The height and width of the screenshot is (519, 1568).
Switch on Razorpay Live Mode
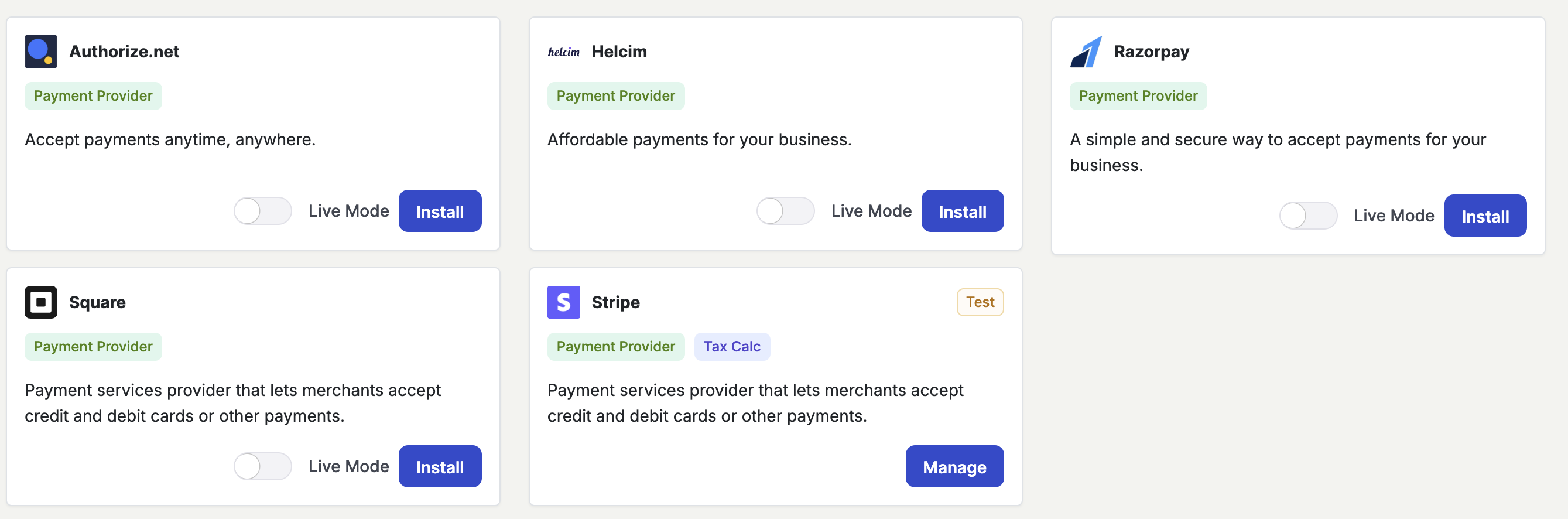(x=1307, y=216)
